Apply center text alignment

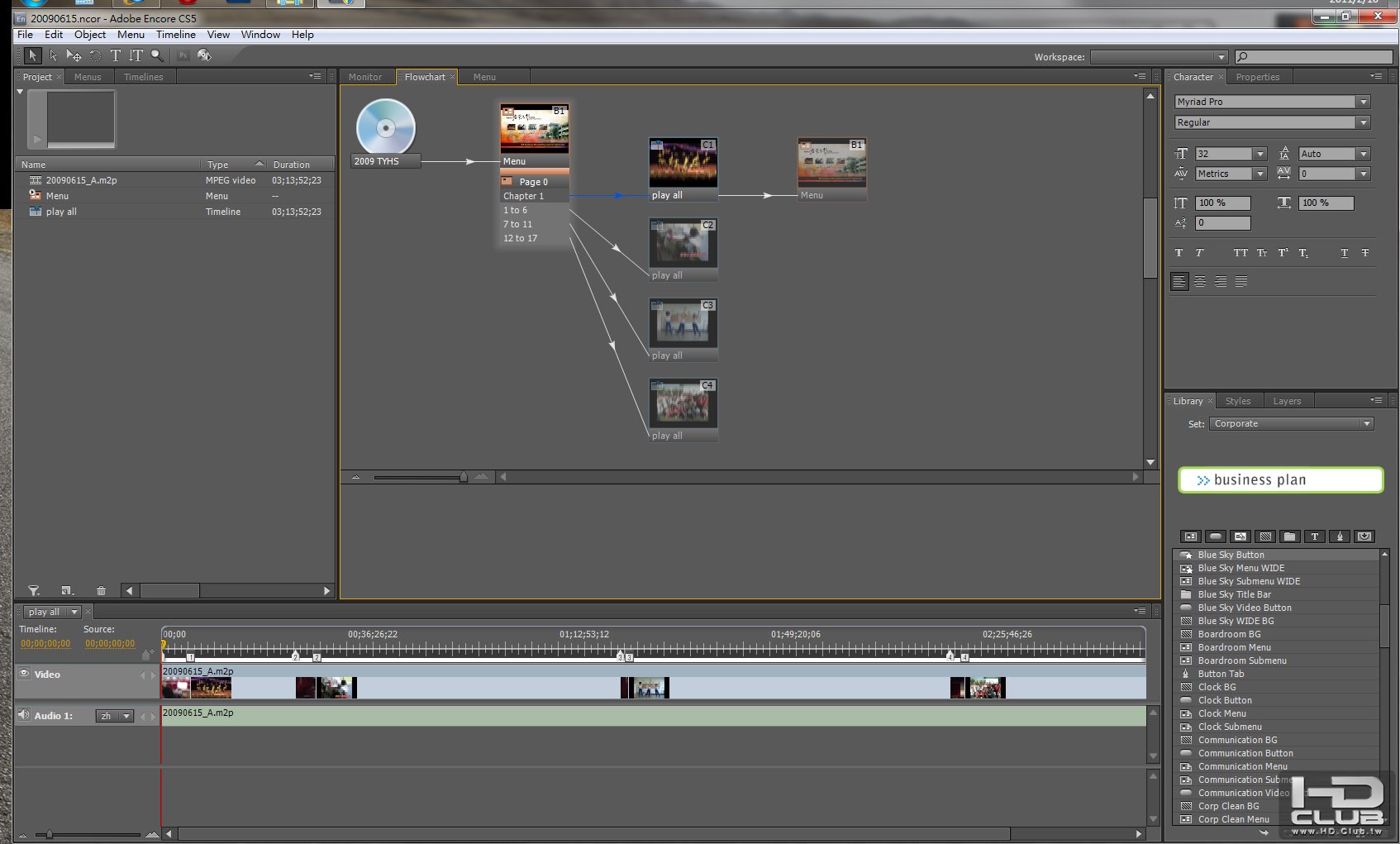coord(1199,282)
